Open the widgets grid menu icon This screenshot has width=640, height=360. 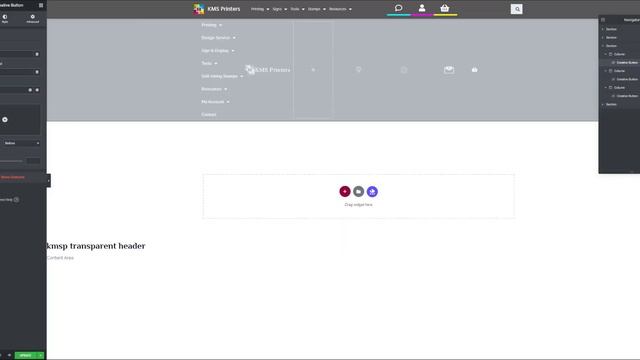tap(41, 5)
